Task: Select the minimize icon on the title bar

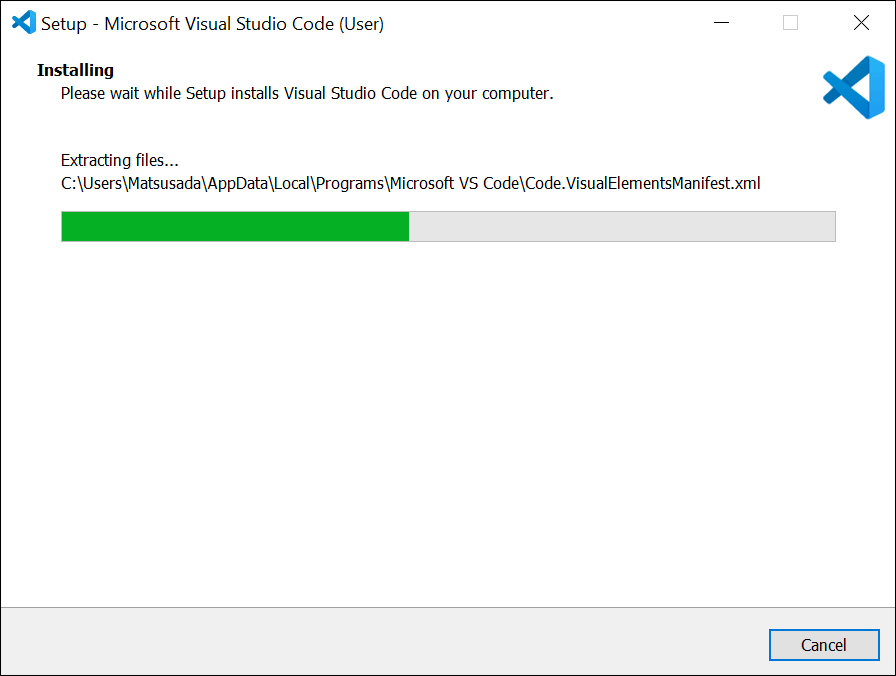Action: click(x=721, y=22)
